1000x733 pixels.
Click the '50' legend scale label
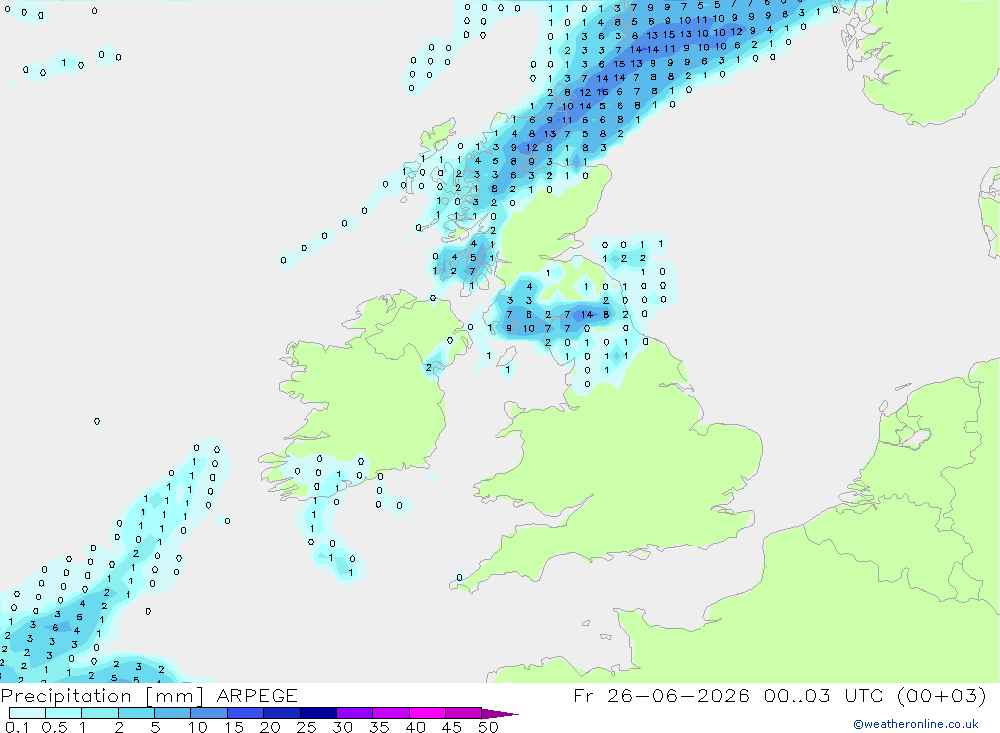pos(488,727)
